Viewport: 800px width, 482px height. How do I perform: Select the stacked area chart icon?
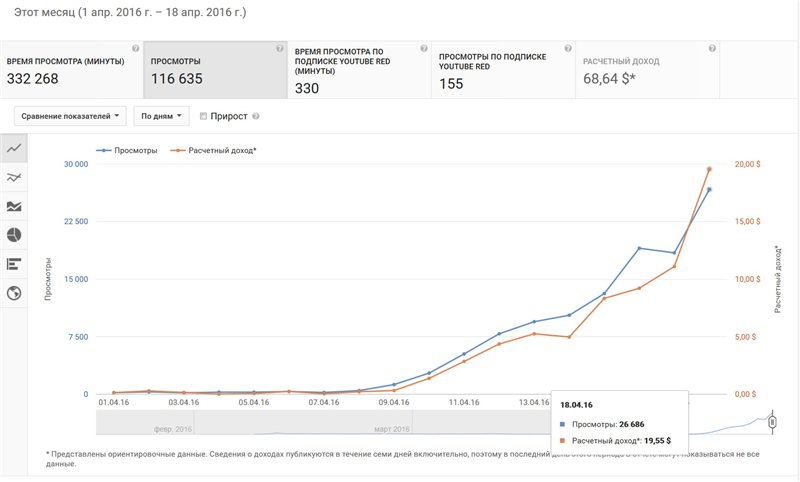(14, 206)
